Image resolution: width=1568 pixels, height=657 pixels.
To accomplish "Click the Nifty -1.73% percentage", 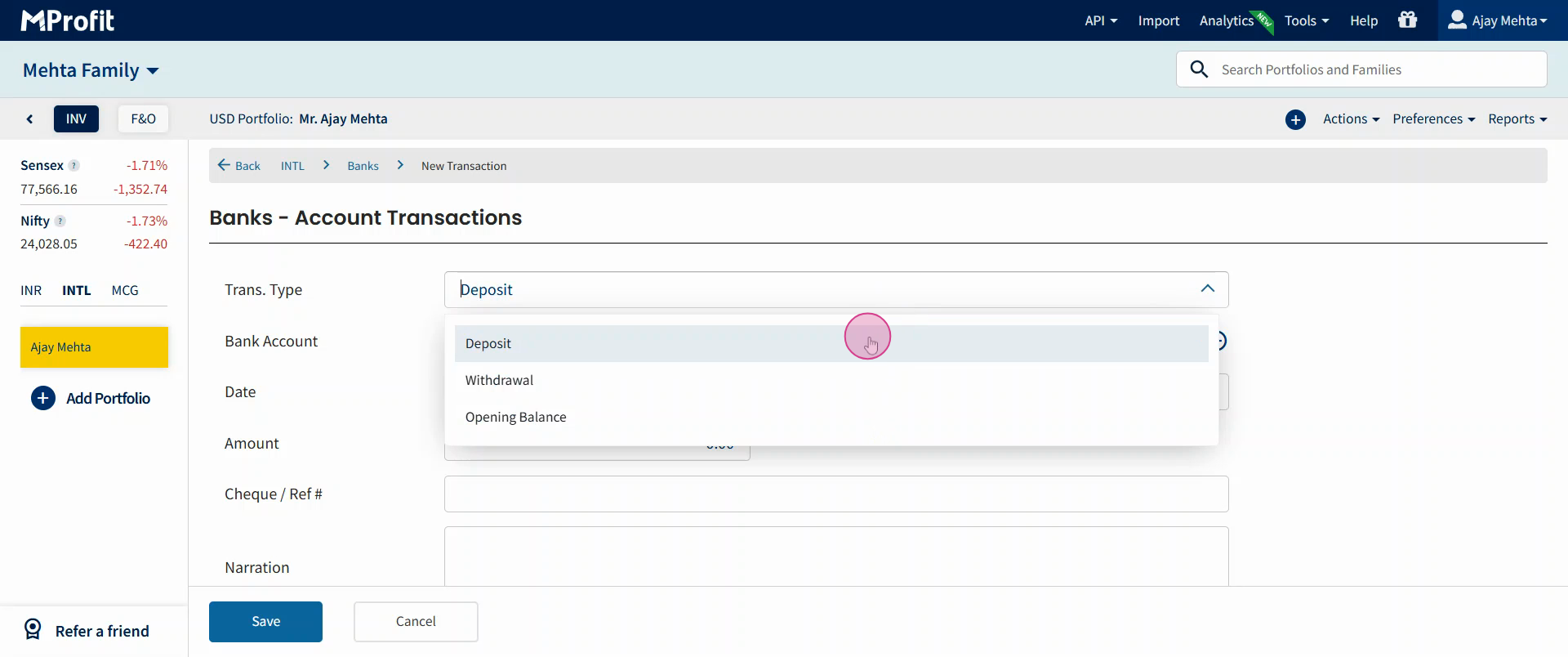I will (147, 221).
